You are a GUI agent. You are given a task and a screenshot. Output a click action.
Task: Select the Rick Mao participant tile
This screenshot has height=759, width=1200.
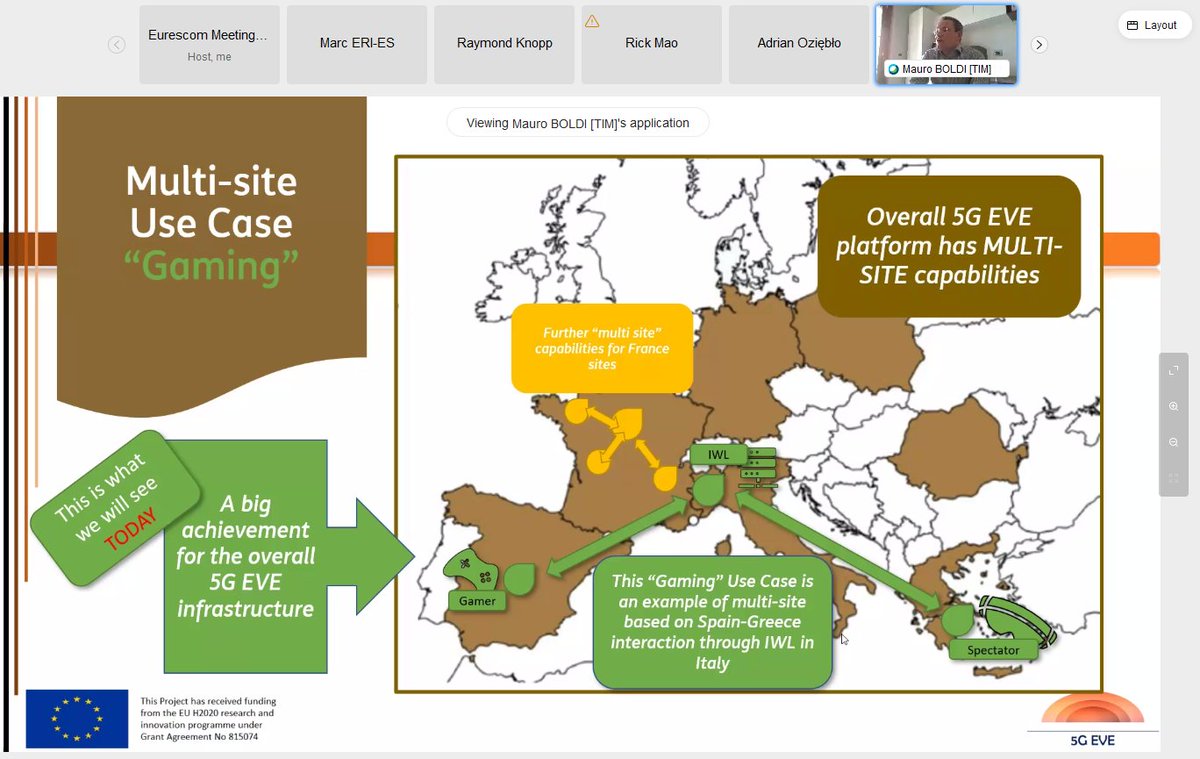[x=651, y=45]
